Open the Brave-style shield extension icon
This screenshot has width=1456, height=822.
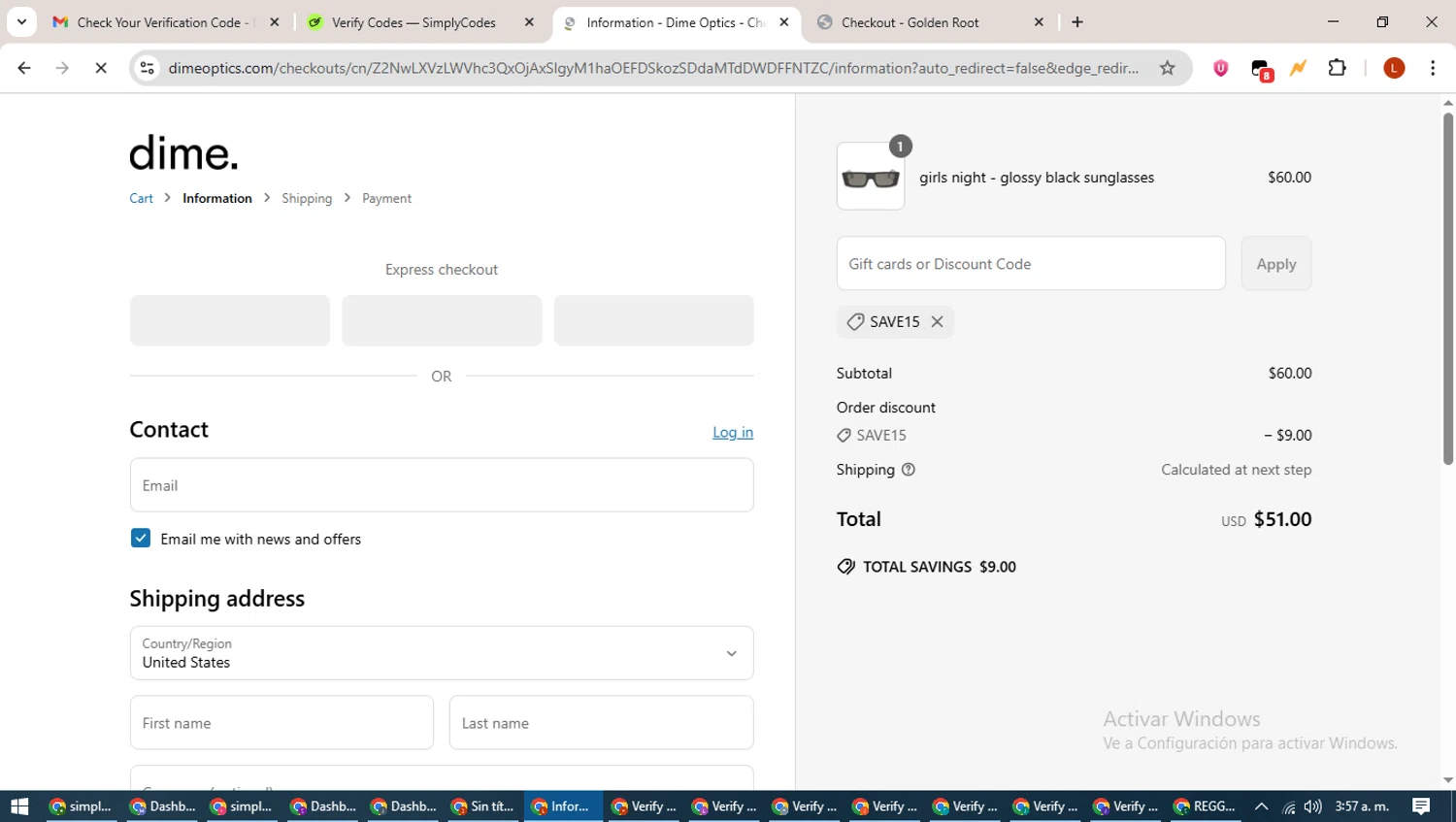1220,68
